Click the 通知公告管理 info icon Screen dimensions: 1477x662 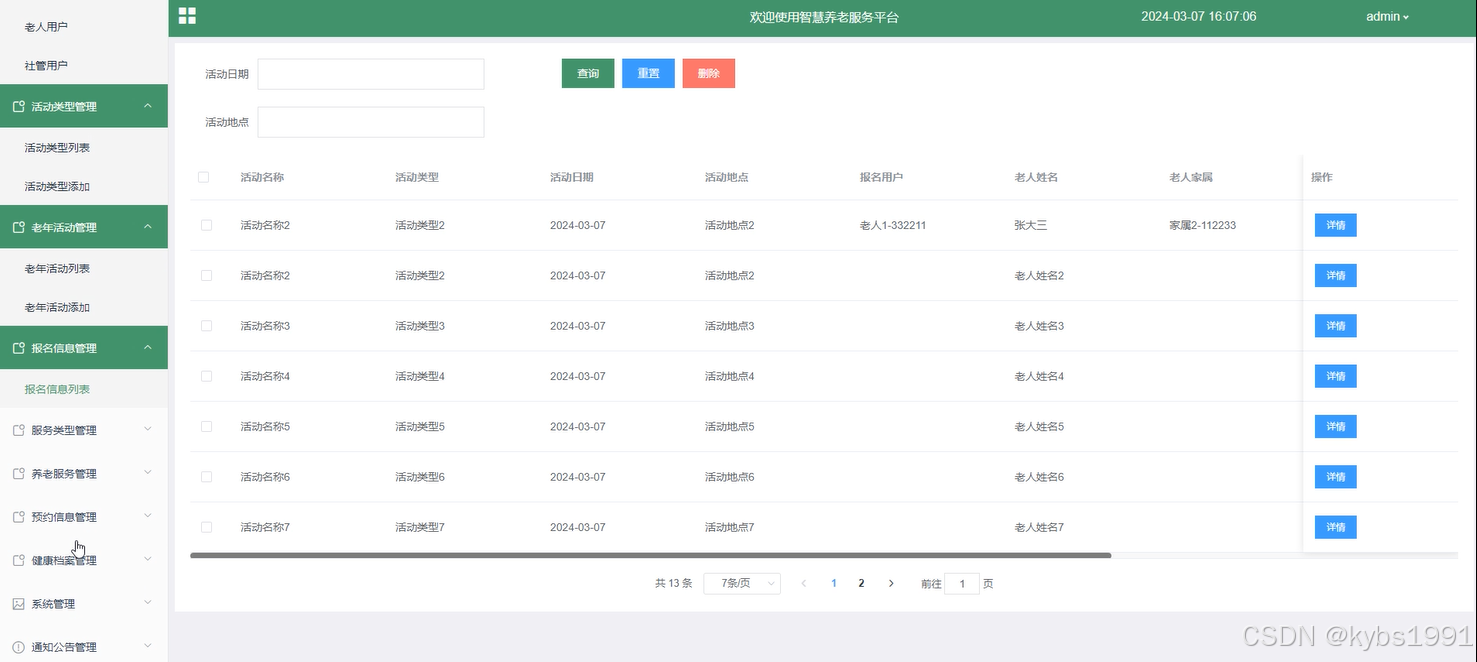18,647
